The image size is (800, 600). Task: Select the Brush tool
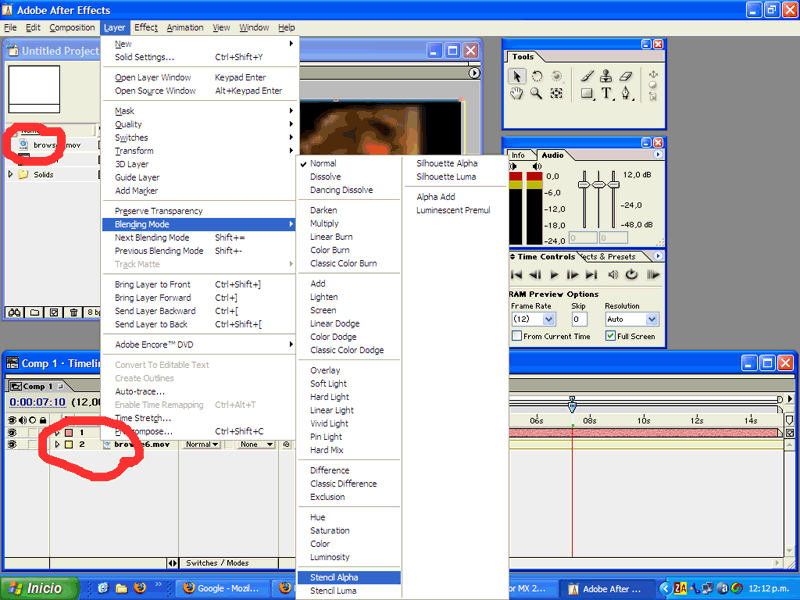point(587,77)
